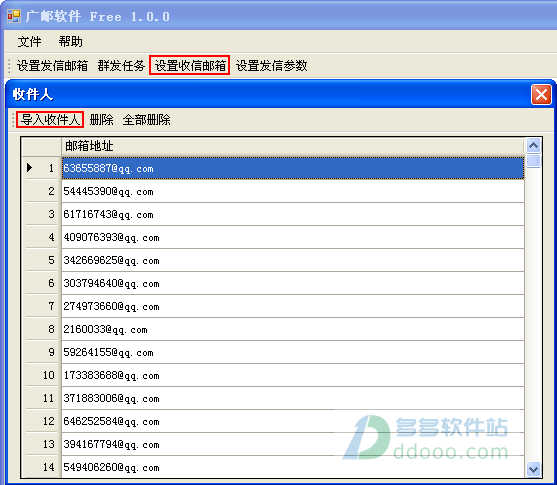Open 设置发信参数 settings
The height and width of the screenshot is (485, 557).
[x=271, y=65]
